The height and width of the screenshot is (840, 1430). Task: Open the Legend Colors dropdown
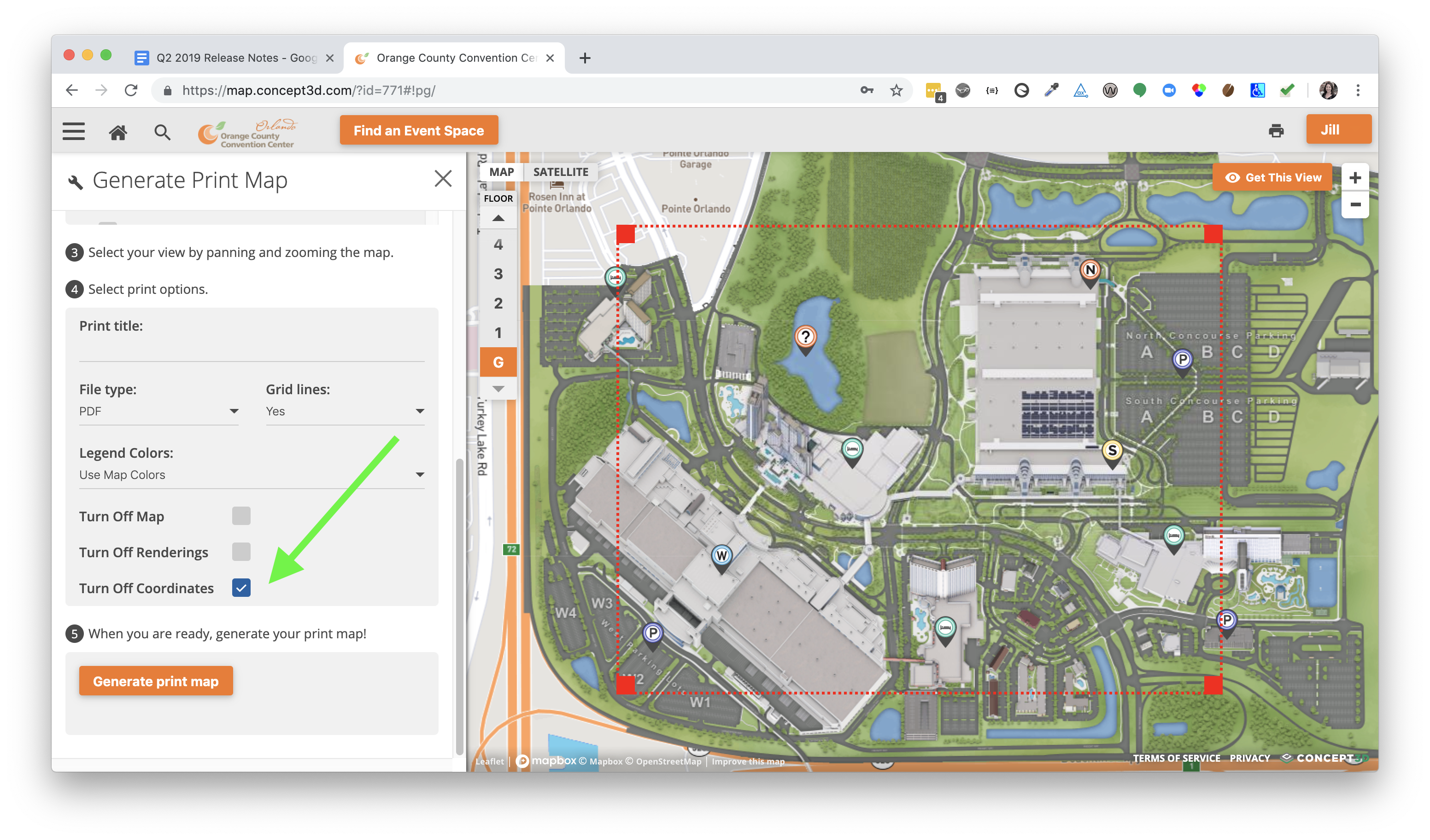pyautogui.click(x=252, y=475)
